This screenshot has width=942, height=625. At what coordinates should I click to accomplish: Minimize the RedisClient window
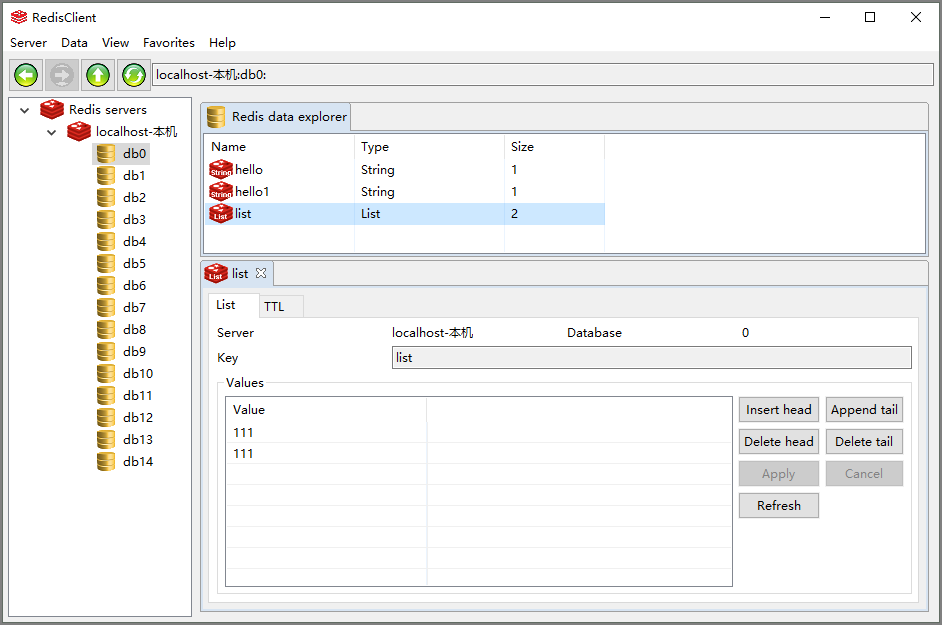pos(825,17)
